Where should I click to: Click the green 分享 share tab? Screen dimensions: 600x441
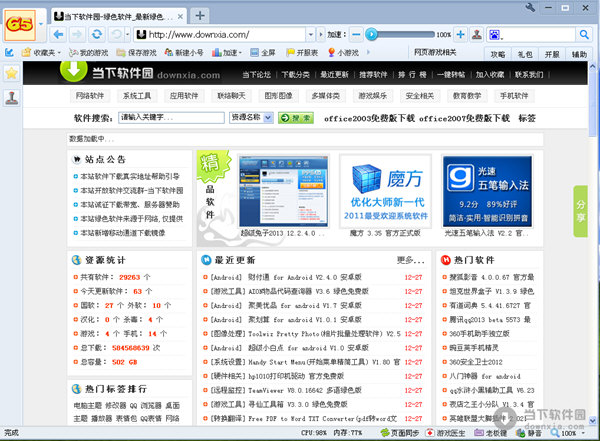click(580, 211)
